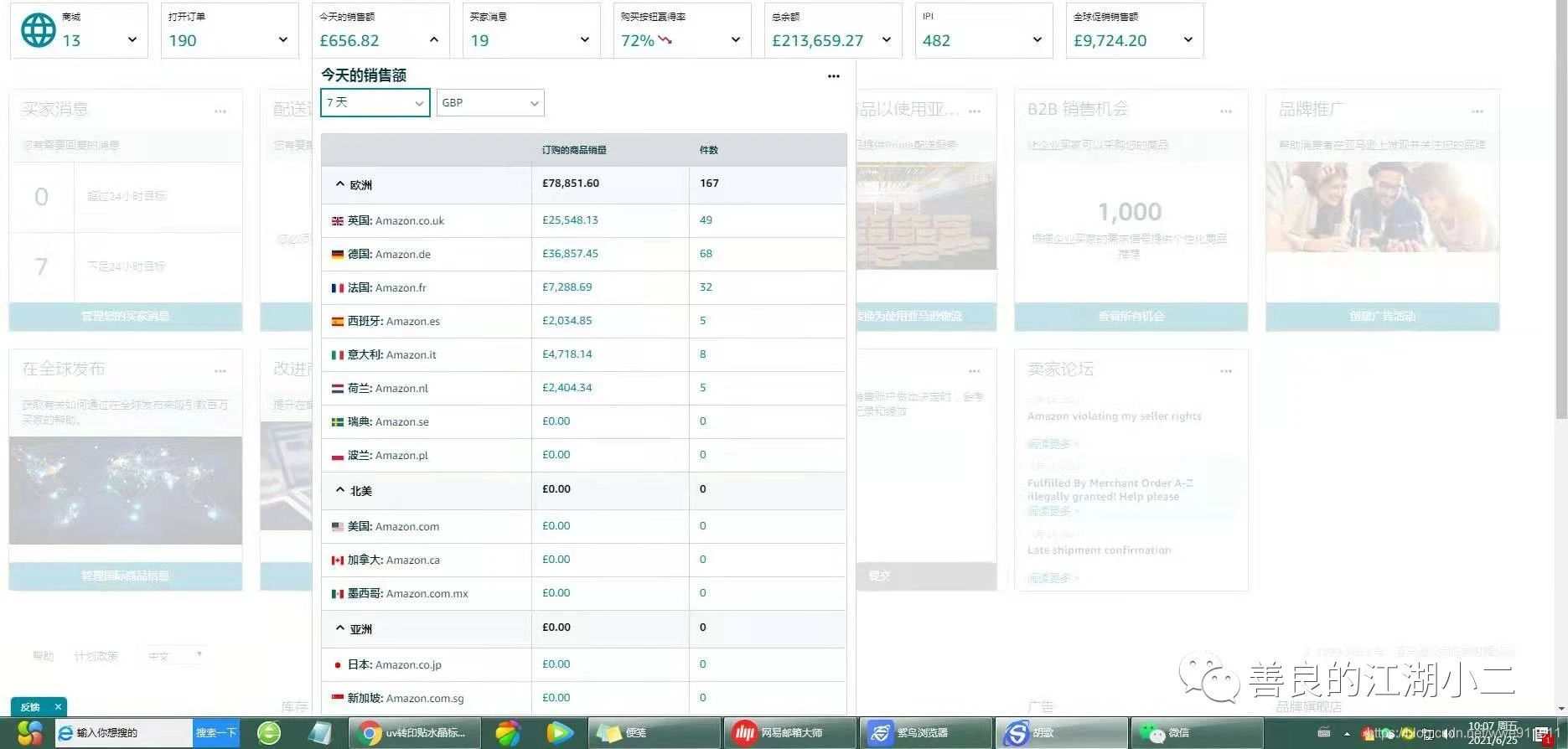Click the 49 units for UK
This screenshot has height=749, width=1568.
coord(706,220)
